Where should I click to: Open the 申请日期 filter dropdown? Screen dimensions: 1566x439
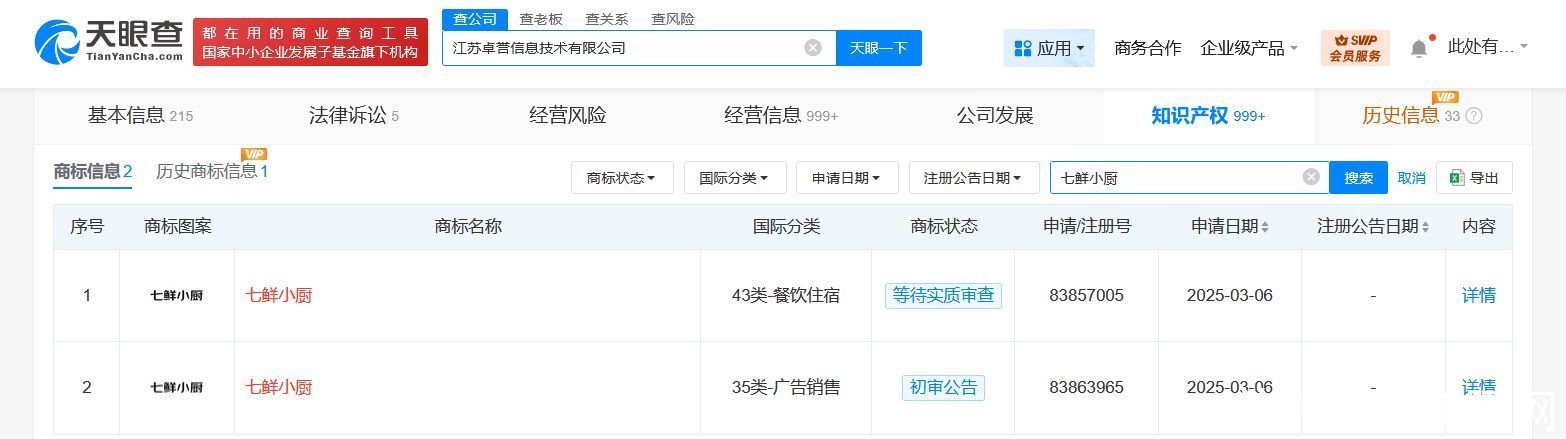[x=846, y=178]
